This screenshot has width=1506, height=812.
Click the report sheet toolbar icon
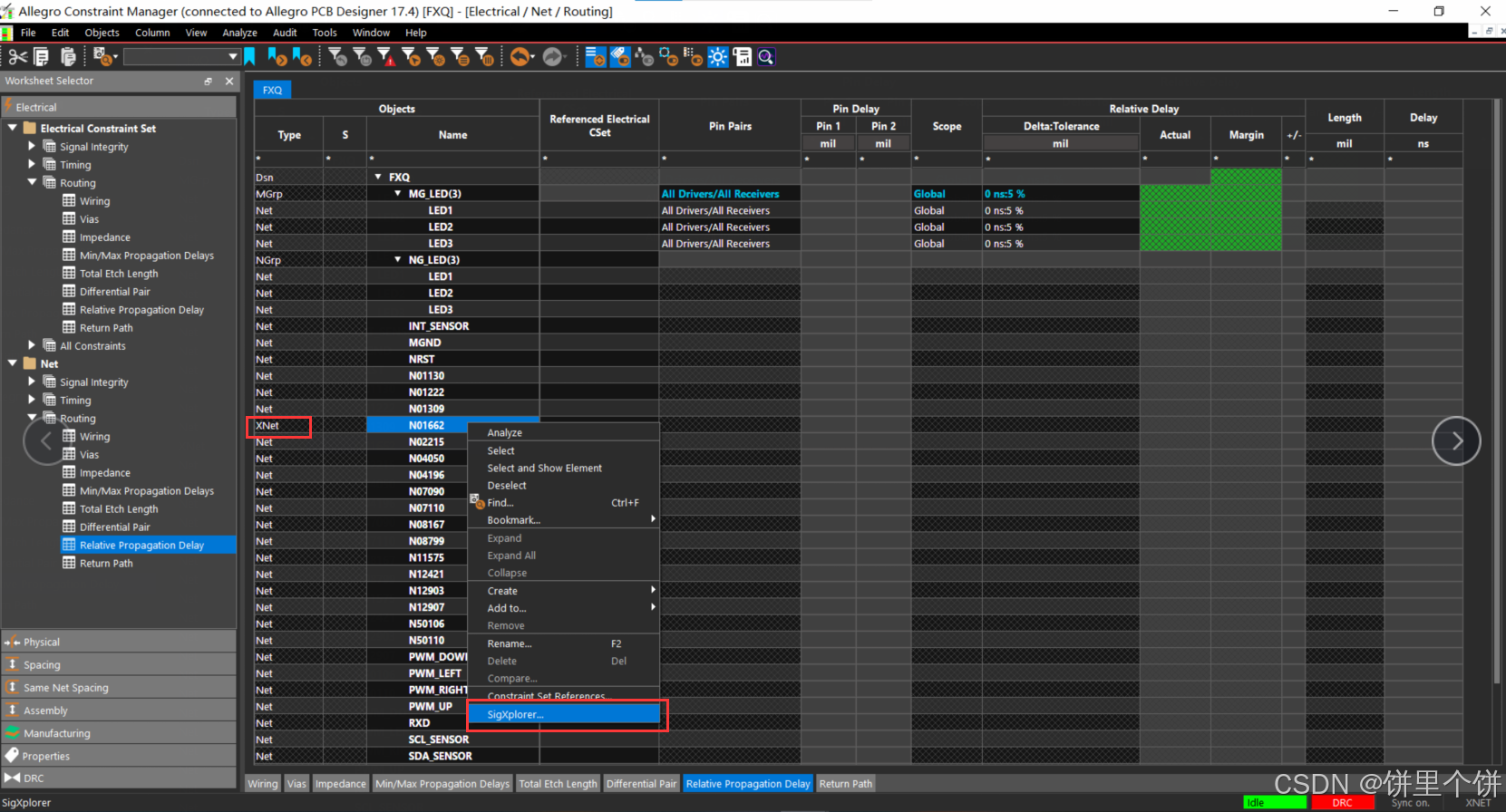tap(743, 57)
